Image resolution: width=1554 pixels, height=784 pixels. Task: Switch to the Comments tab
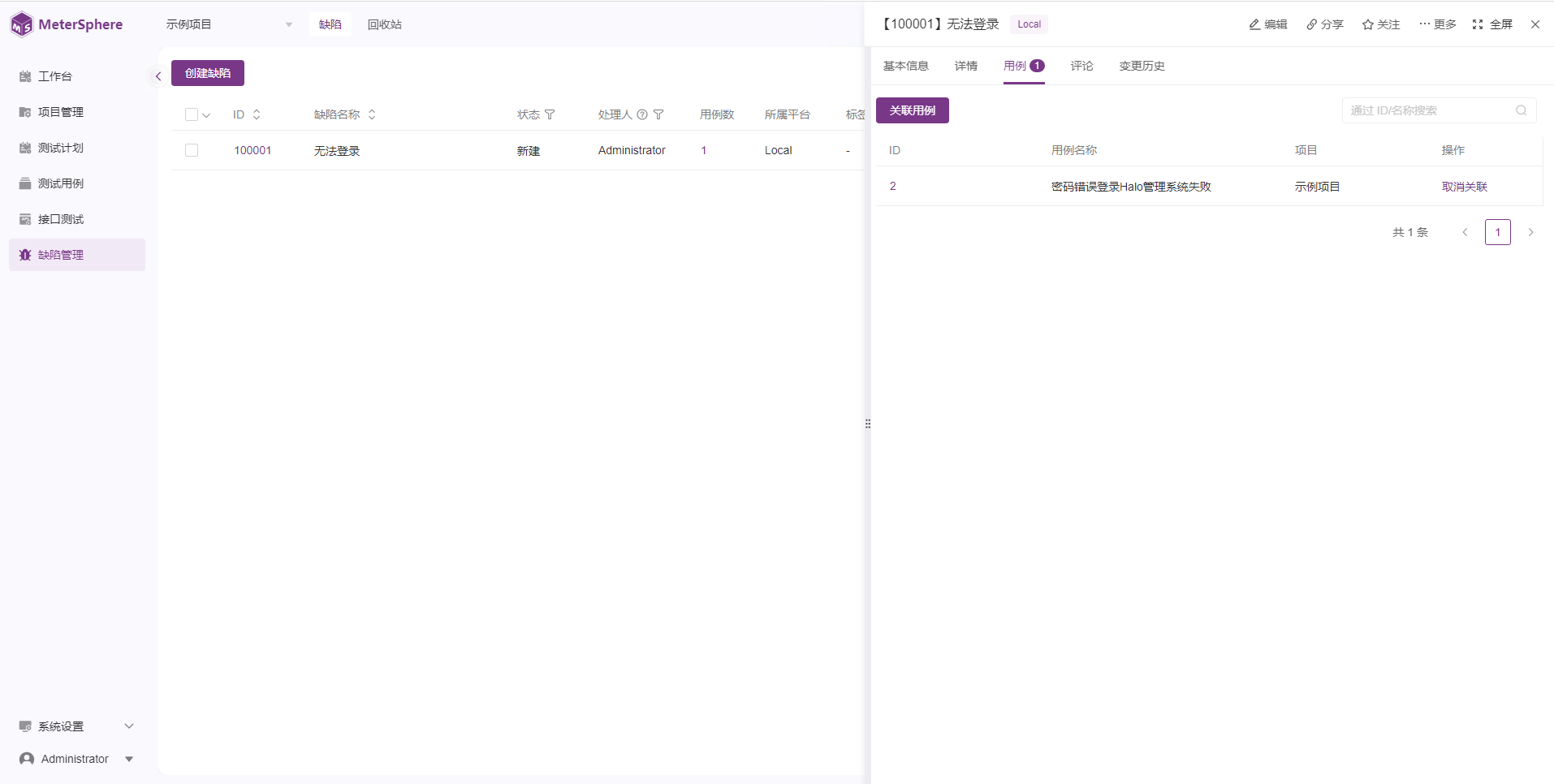click(x=1081, y=66)
